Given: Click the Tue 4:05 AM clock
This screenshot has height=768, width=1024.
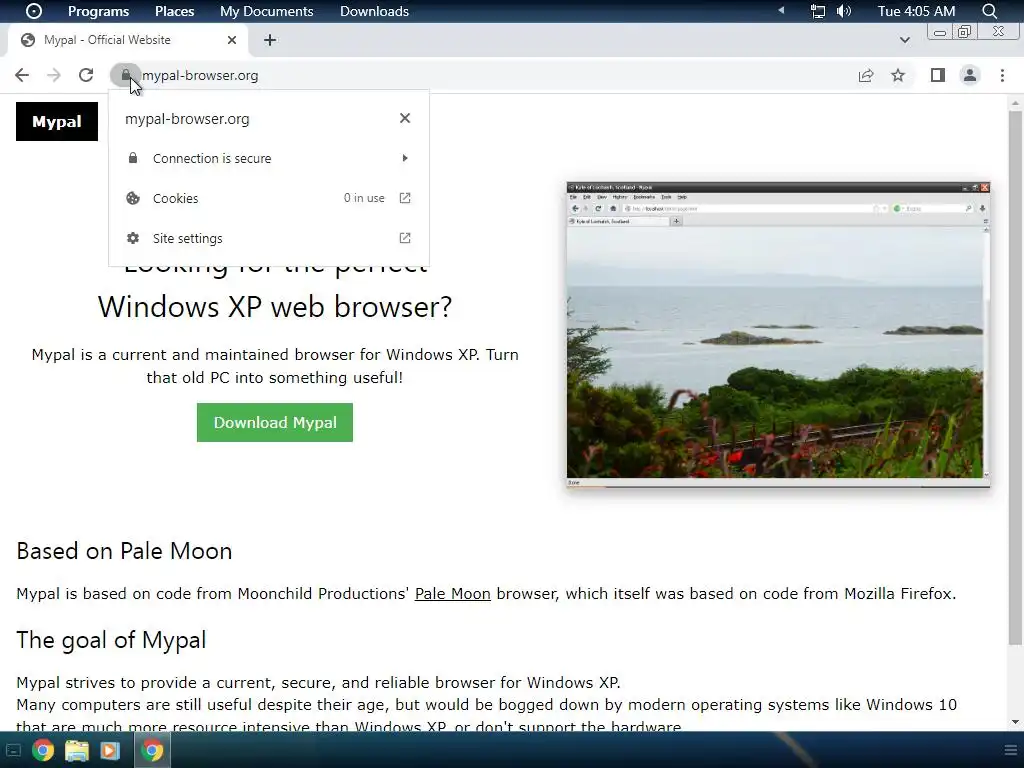Looking at the screenshot, I should 916,11.
